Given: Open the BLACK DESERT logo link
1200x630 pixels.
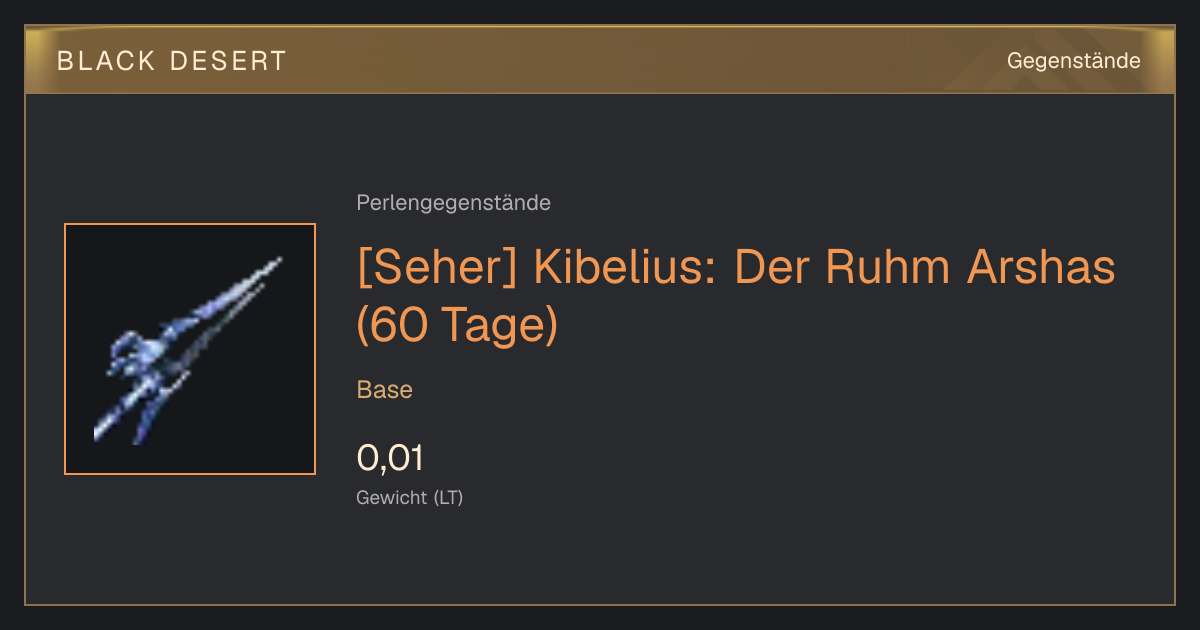Looking at the screenshot, I should click(x=172, y=61).
